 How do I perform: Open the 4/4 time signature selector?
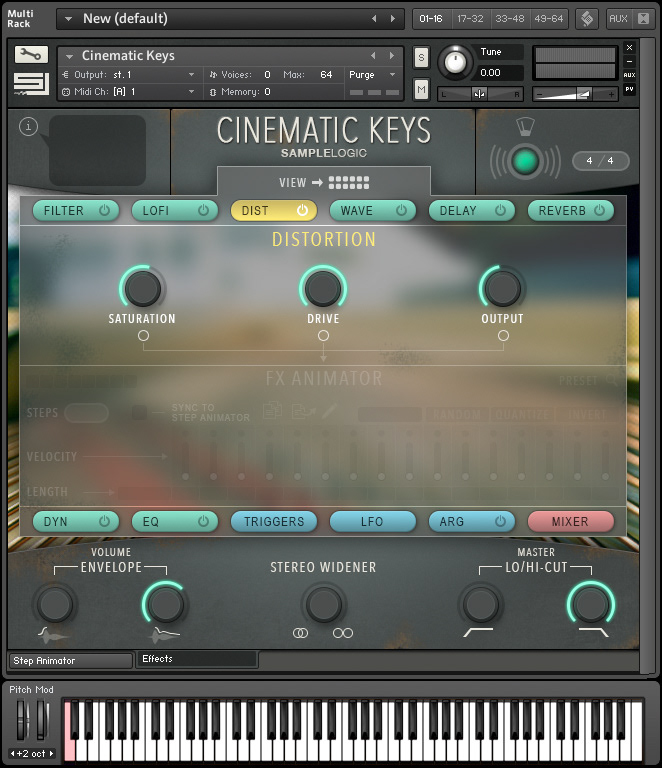pos(600,161)
